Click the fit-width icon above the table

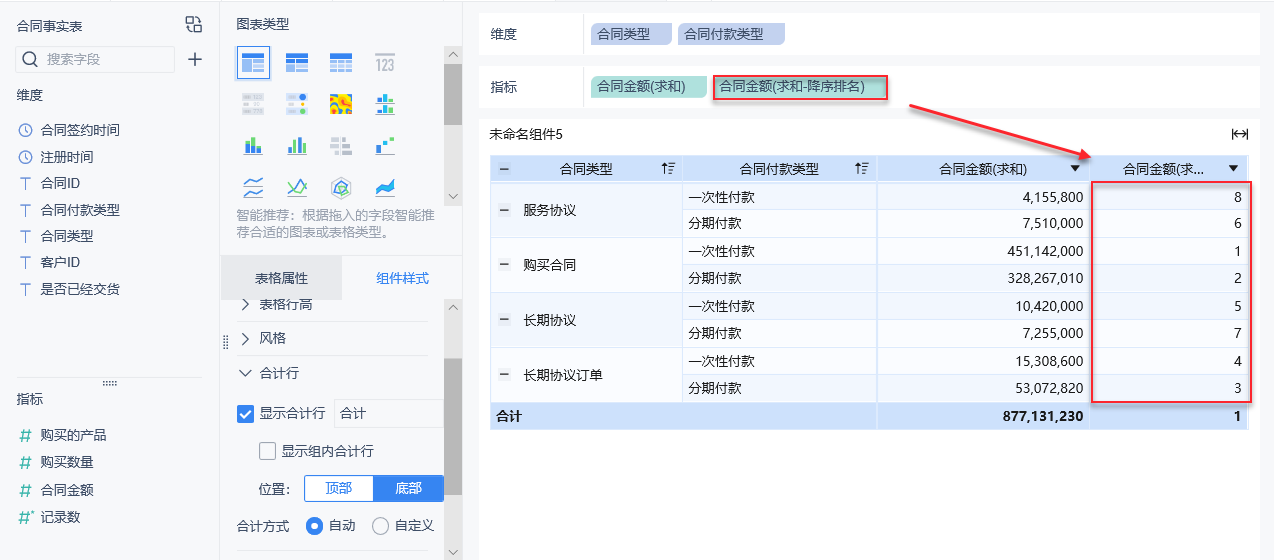[x=1239, y=134]
